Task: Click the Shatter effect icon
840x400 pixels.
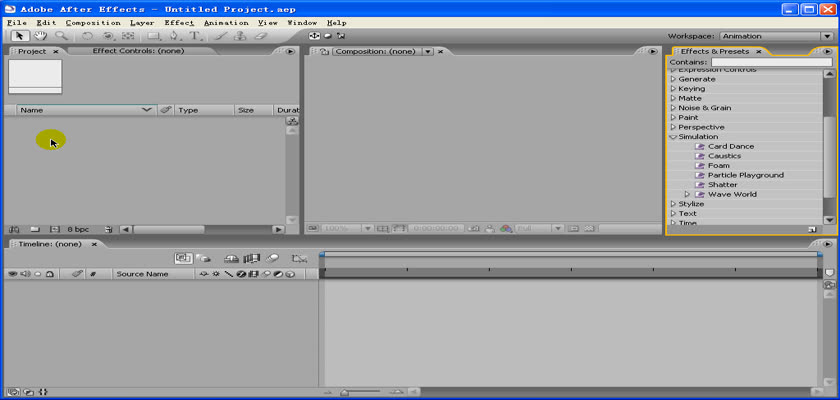Action: click(699, 185)
